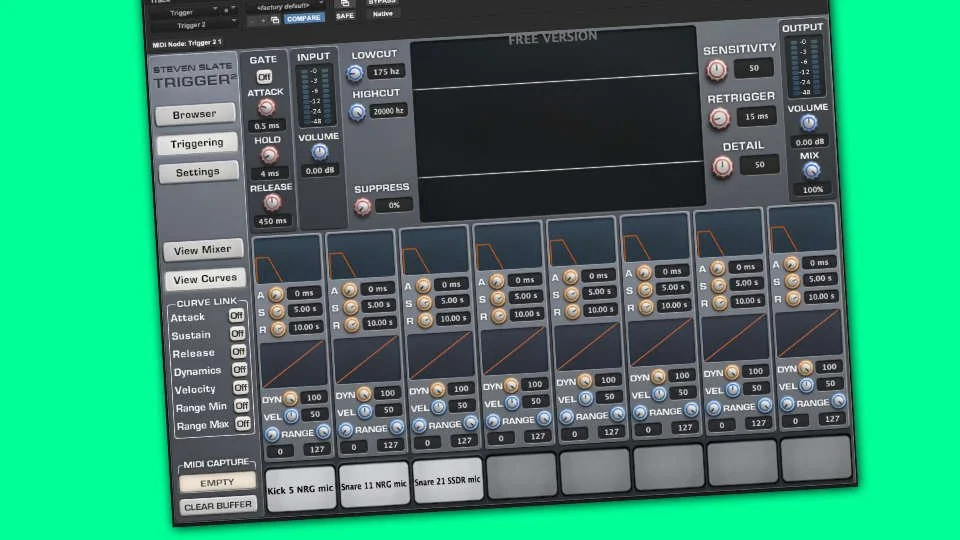This screenshot has width=960, height=540.
Task: Click Kick 5 slot's Release (R) knob
Action: coord(278,329)
